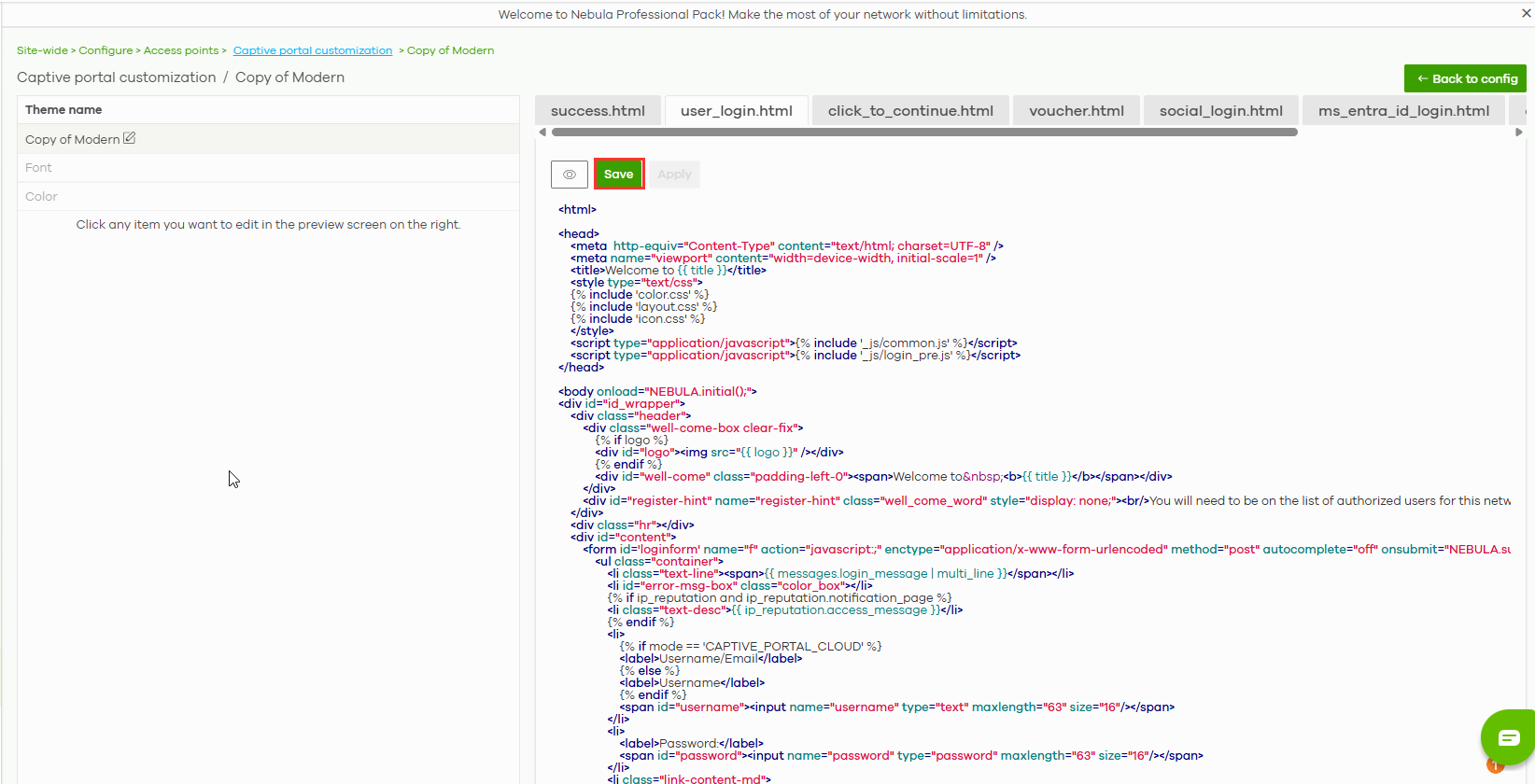Follow the Captive portal customization breadcrumb link
Image resolution: width=1535 pixels, height=784 pixels.
[313, 50]
